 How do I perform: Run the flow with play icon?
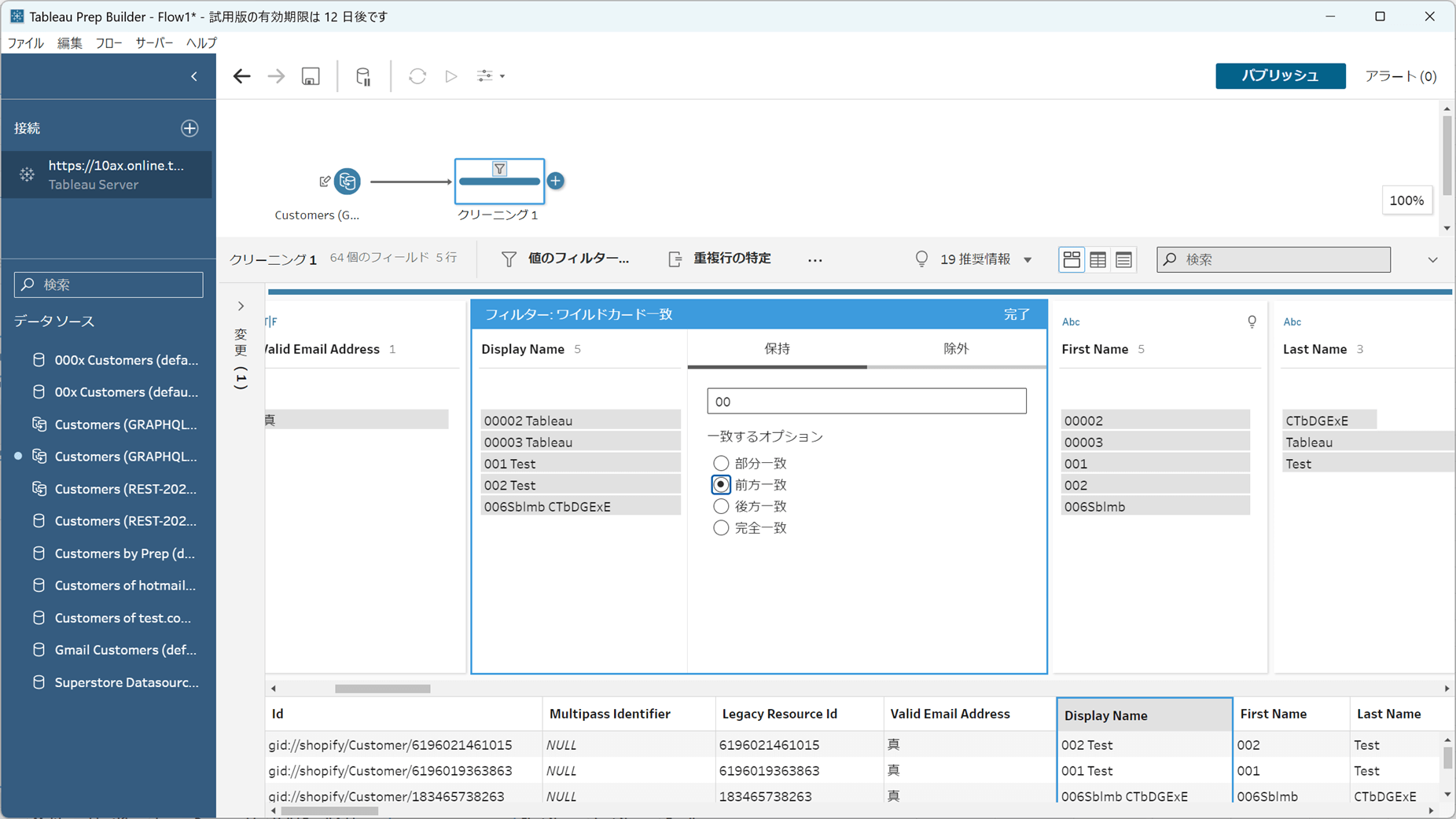click(451, 76)
